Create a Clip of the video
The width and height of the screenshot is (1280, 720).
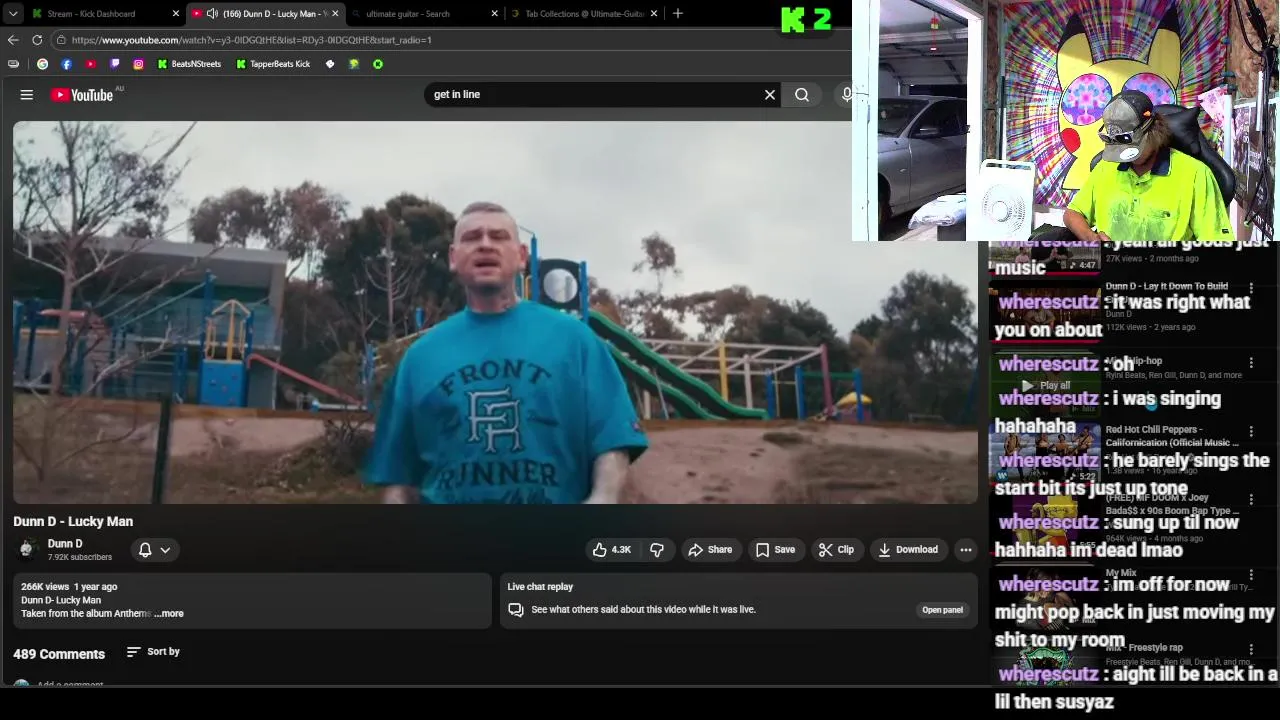(836, 550)
